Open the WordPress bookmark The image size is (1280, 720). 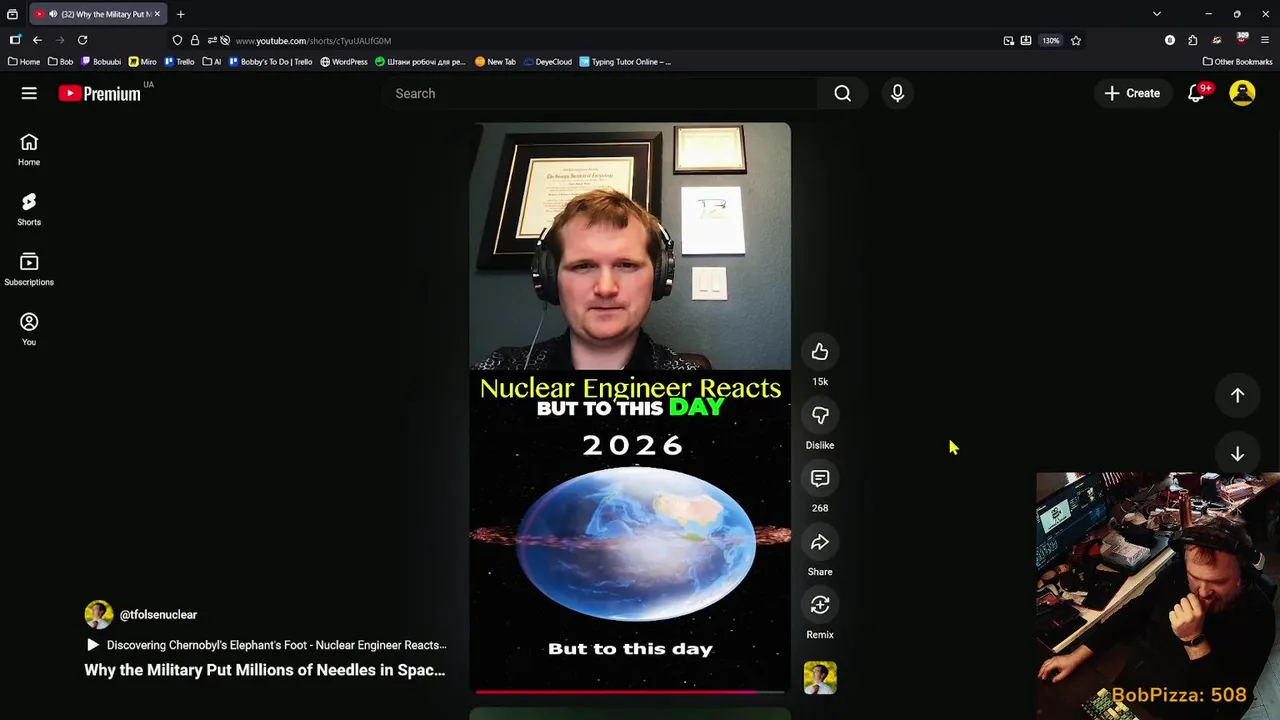pos(344,62)
